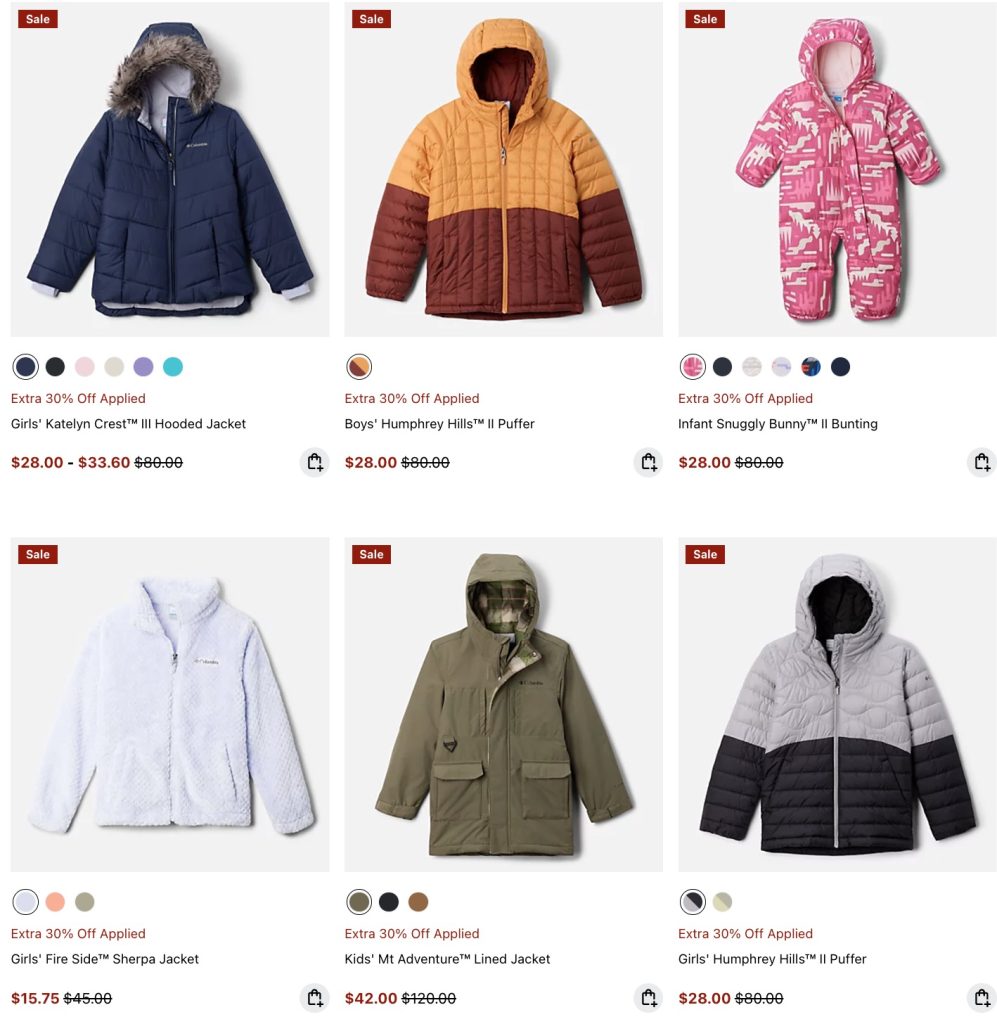The image size is (997, 1024).
Task: Choose brown swatch for Mt Adventure Lined Jacket
Action: tap(419, 902)
